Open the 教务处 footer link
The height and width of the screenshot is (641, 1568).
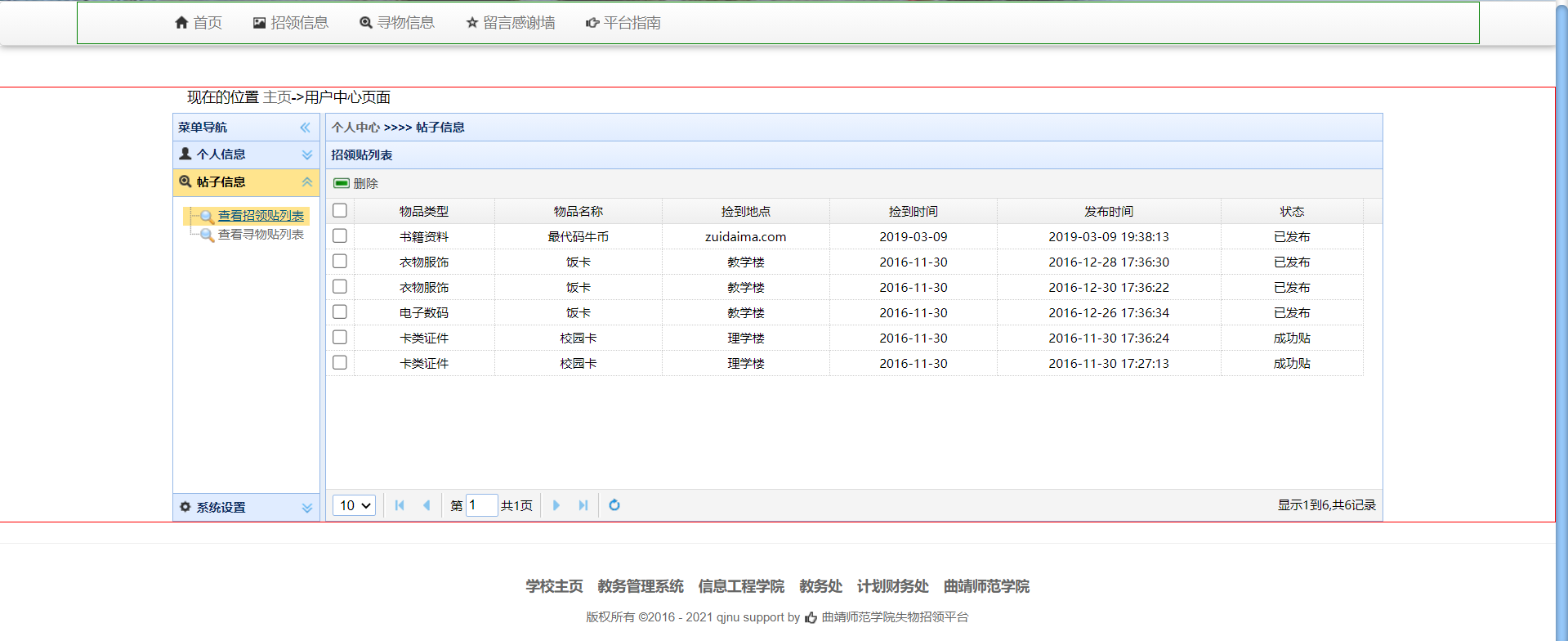tap(820, 586)
